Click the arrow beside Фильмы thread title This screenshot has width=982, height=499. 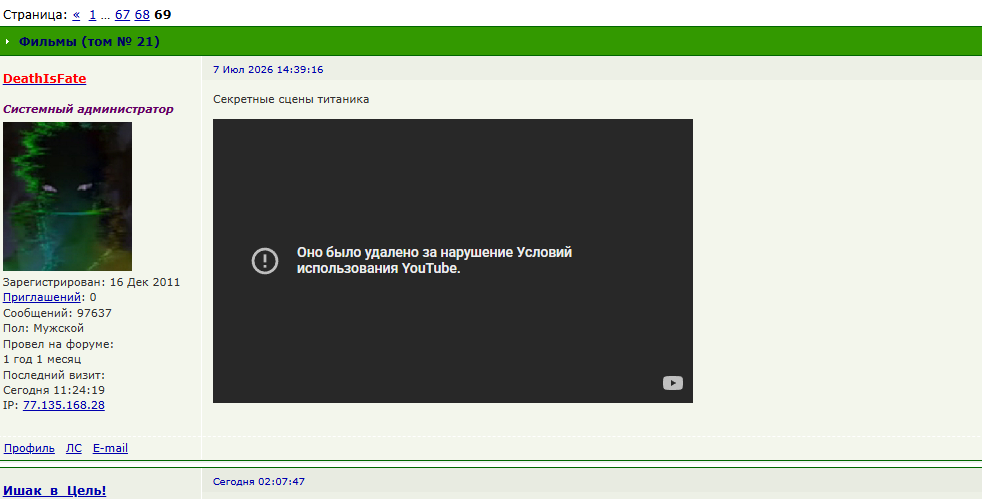8,42
